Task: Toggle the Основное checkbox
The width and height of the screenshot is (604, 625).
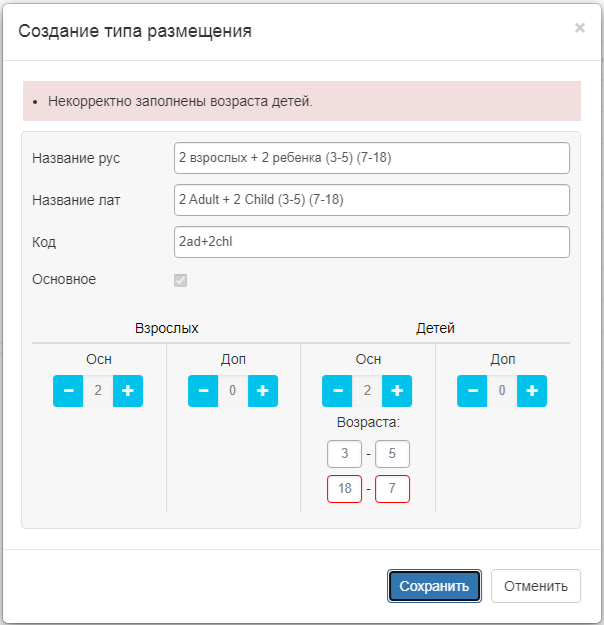Action: [181, 280]
